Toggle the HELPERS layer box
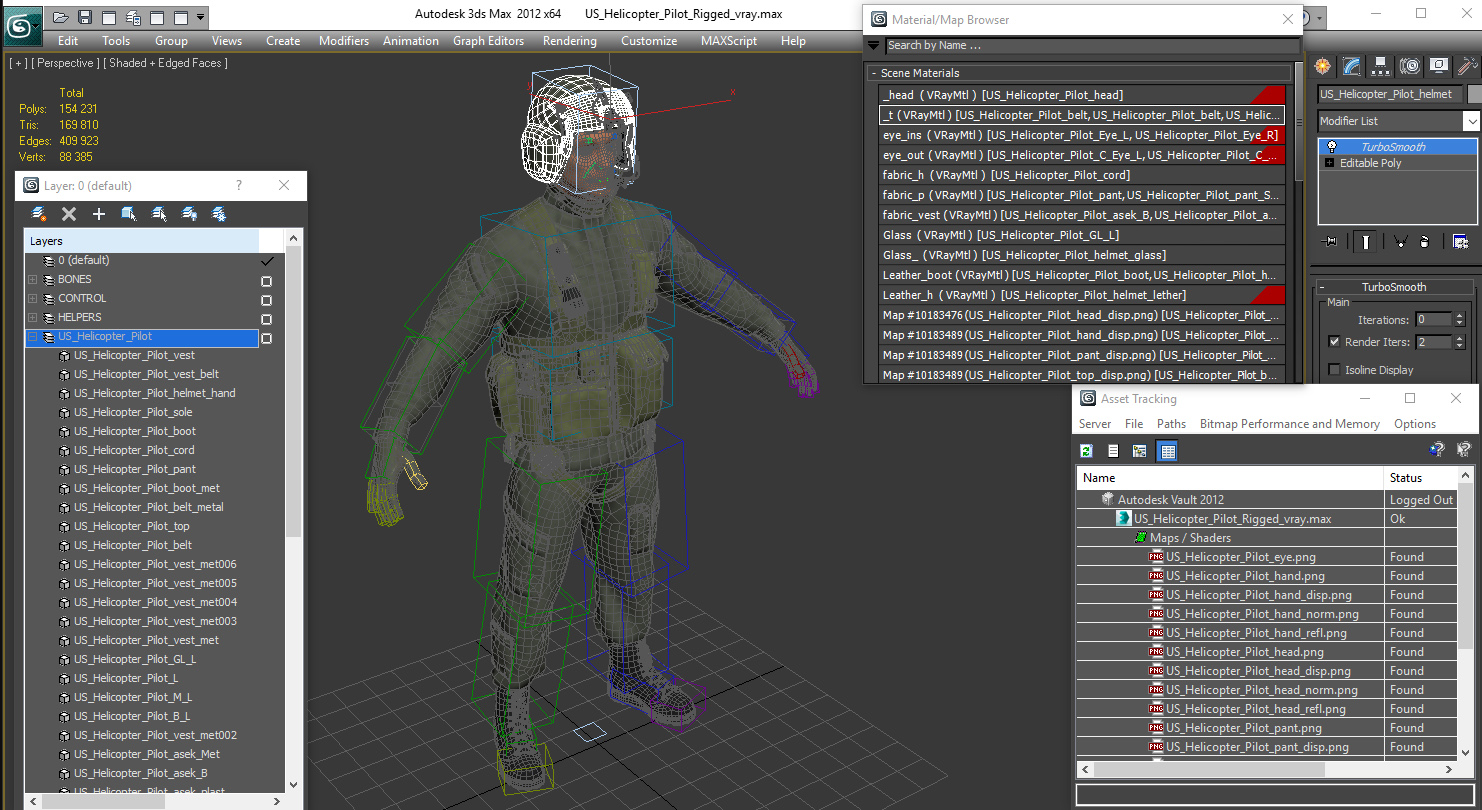This screenshot has width=1482, height=810. [x=266, y=319]
